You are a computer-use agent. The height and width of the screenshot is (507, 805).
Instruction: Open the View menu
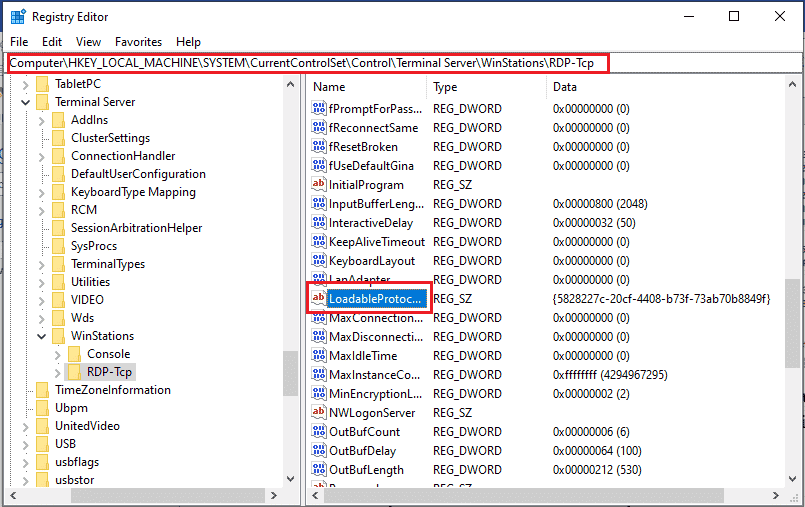(x=88, y=42)
